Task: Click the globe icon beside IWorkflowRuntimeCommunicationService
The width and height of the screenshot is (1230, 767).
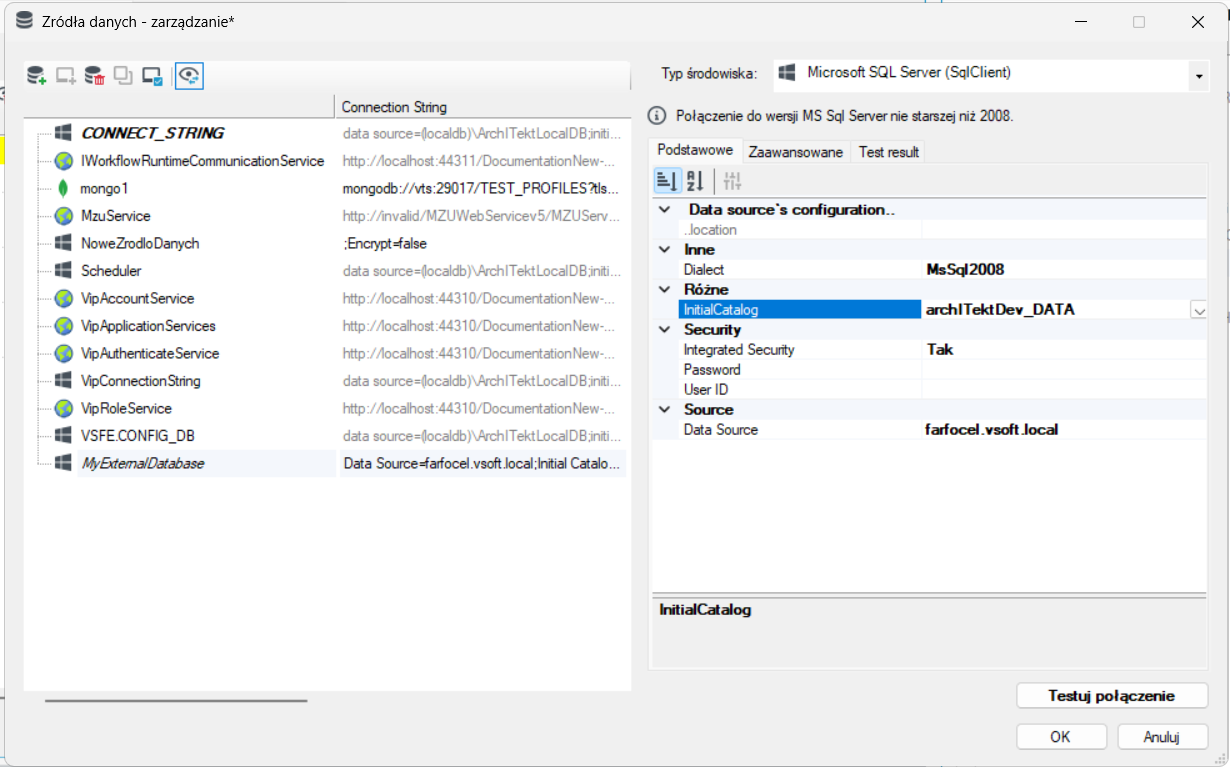Action: coord(63,161)
